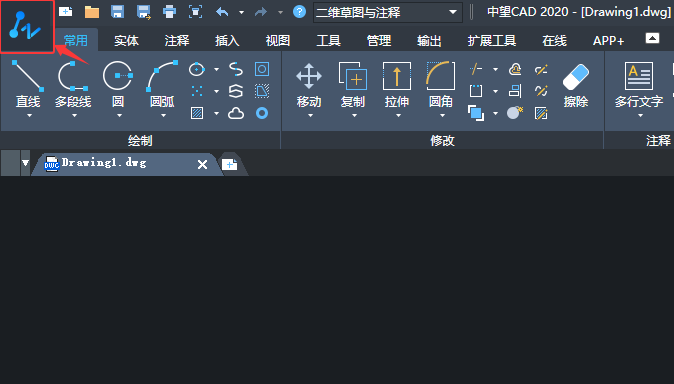Create a new drawing from quick access toolbar
Viewport: 674px width, 384px height.
coord(65,12)
